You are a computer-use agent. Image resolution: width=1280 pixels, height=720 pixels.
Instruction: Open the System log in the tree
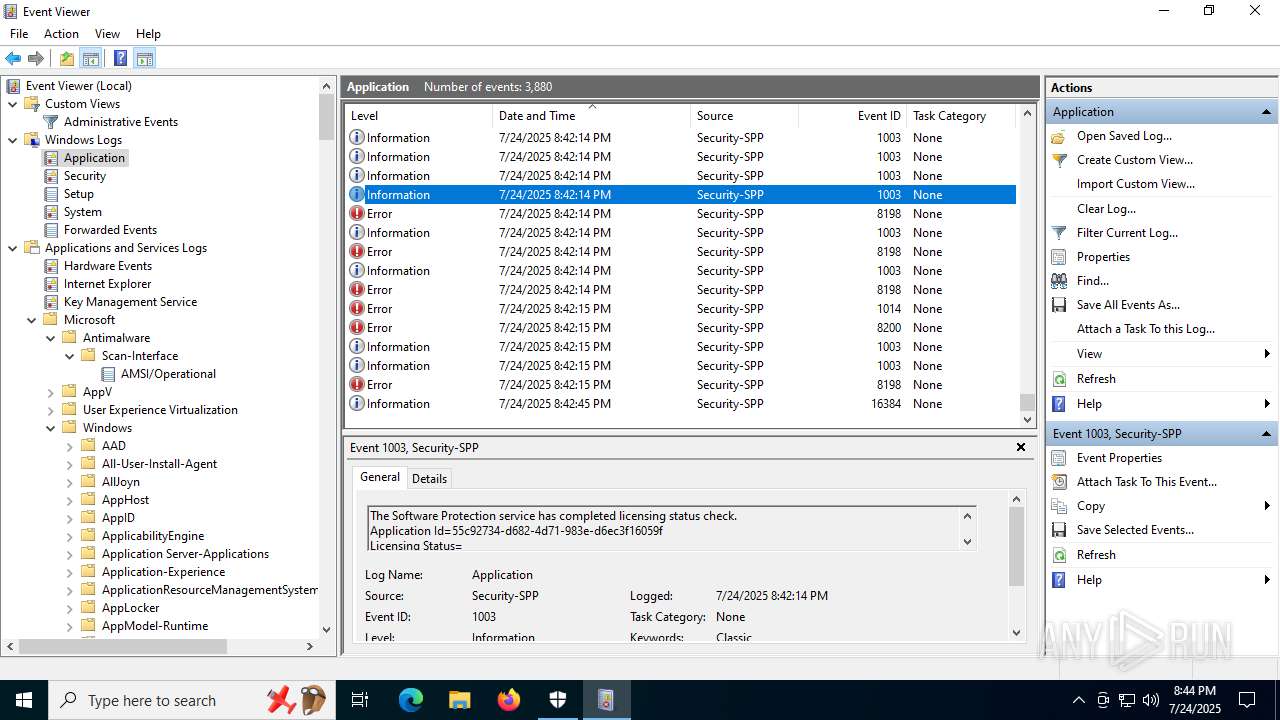pos(82,212)
